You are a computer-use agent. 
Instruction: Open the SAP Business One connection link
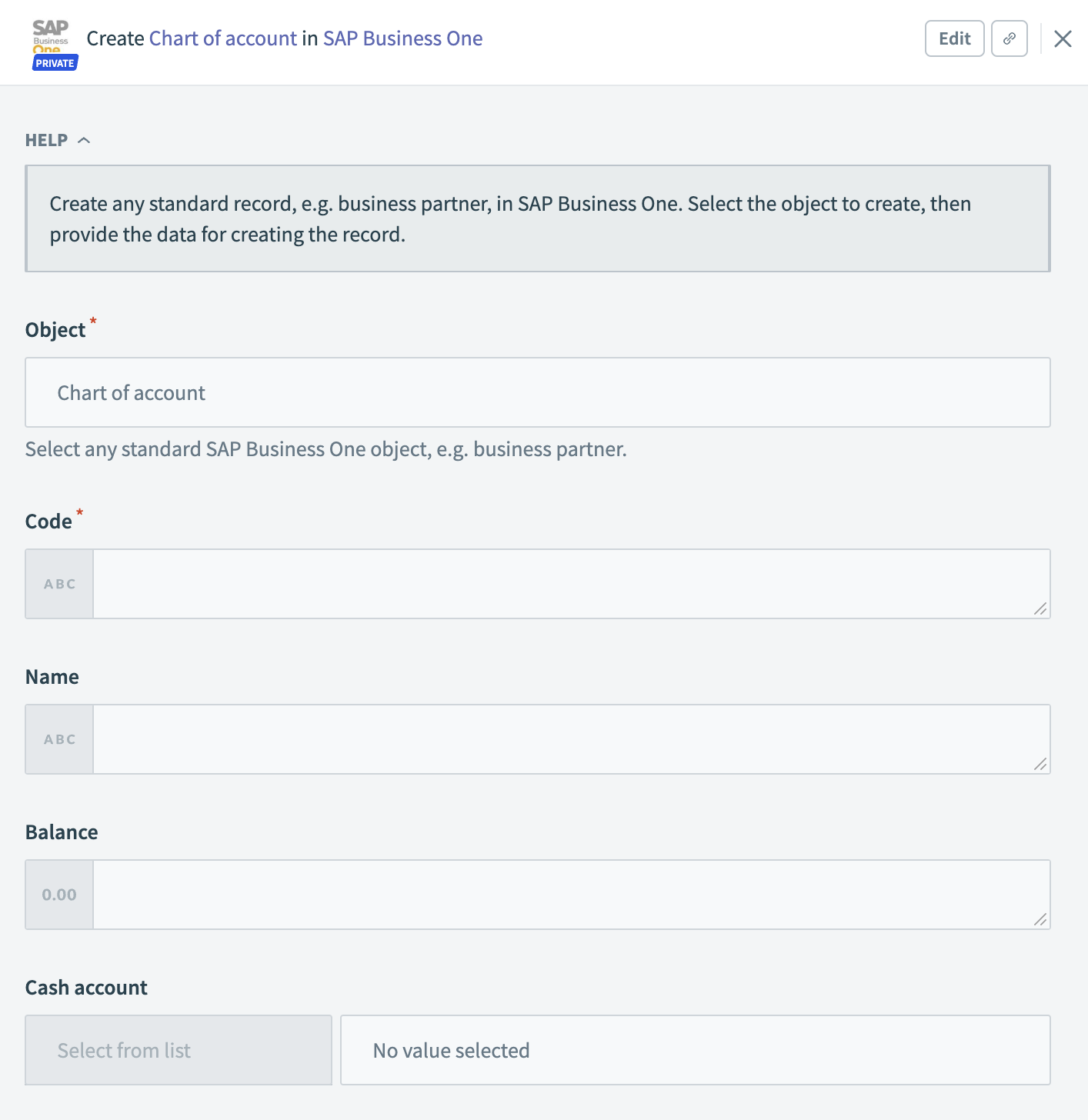(402, 38)
